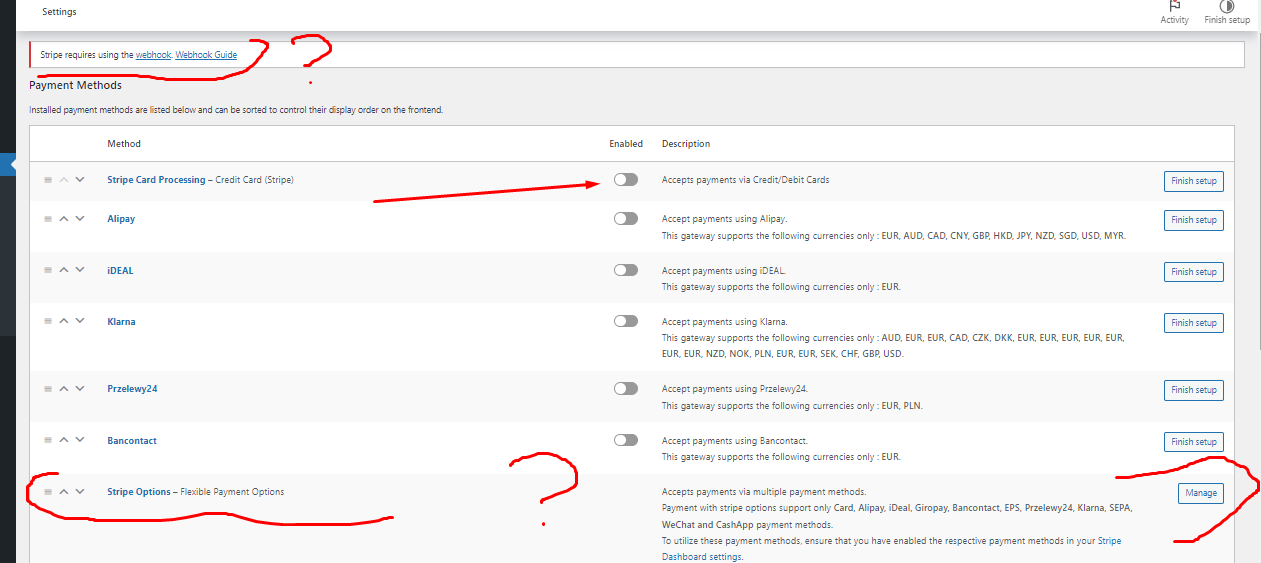Image resolution: width=1261 pixels, height=563 pixels.
Task: Move Przelewy24 up with the up arrow
Action: coord(64,388)
